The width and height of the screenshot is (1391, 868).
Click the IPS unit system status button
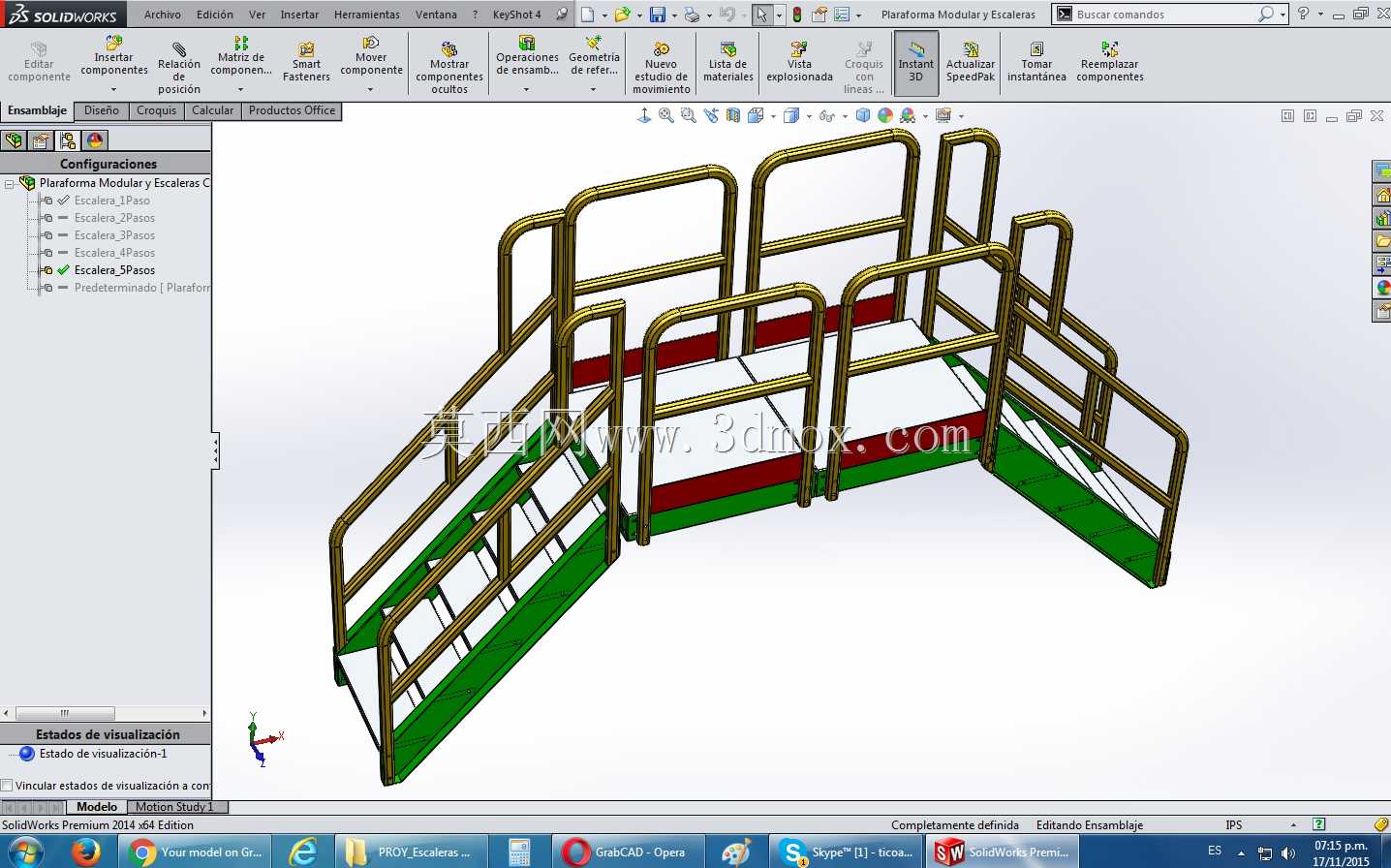pyautogui.click(x=1234, y=825)
